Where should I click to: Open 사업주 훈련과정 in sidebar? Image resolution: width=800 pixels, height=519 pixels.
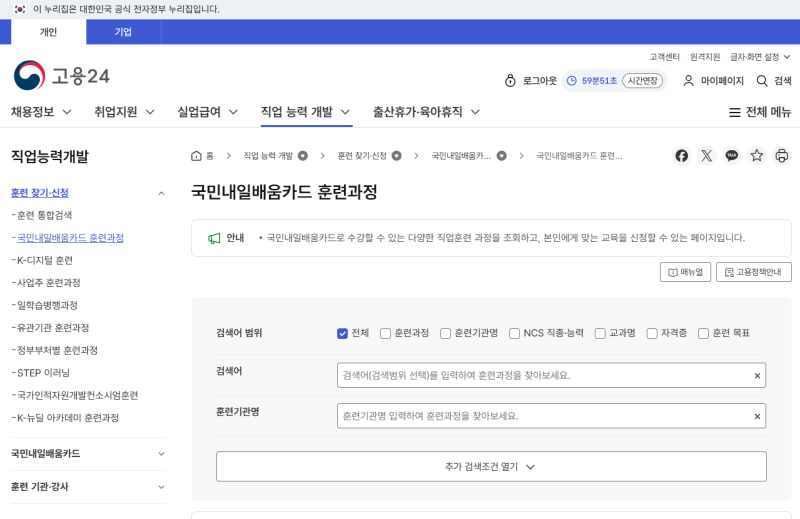(x=48, y=283)
